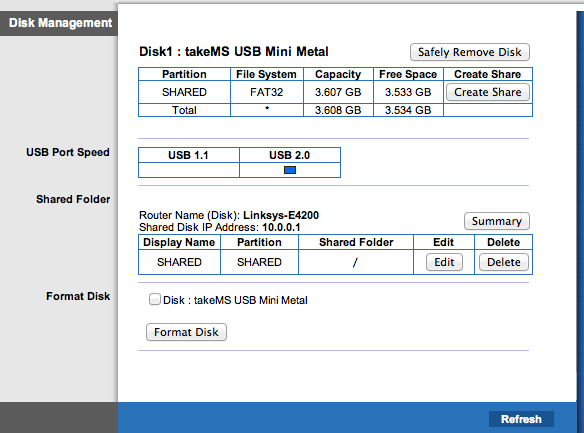Viewport: 584px width, 433px height.
Task: Click the Safely Remove Disk button
Action: [x=470, y=52]
